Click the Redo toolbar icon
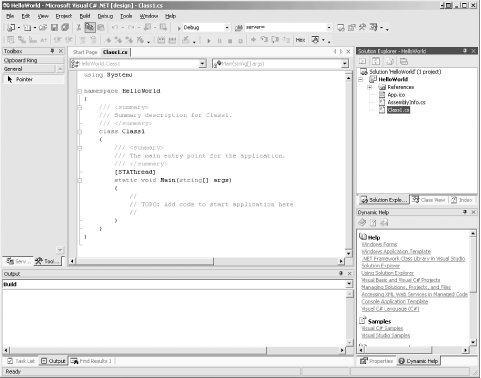481x378 pixels. point(131,27)
